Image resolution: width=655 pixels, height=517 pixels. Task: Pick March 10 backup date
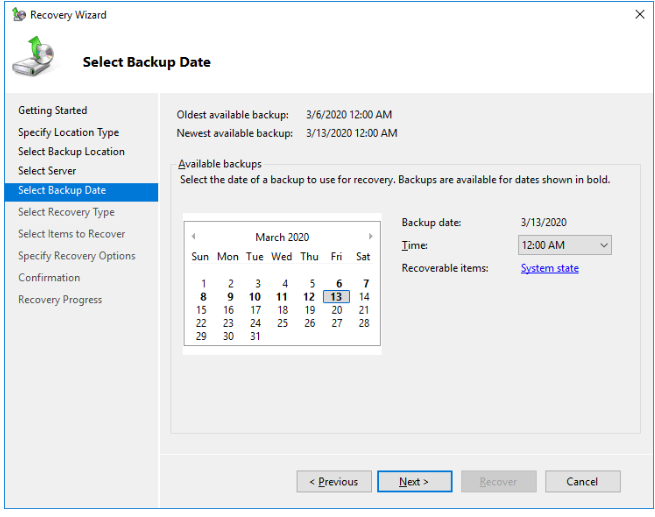(255, 297)
